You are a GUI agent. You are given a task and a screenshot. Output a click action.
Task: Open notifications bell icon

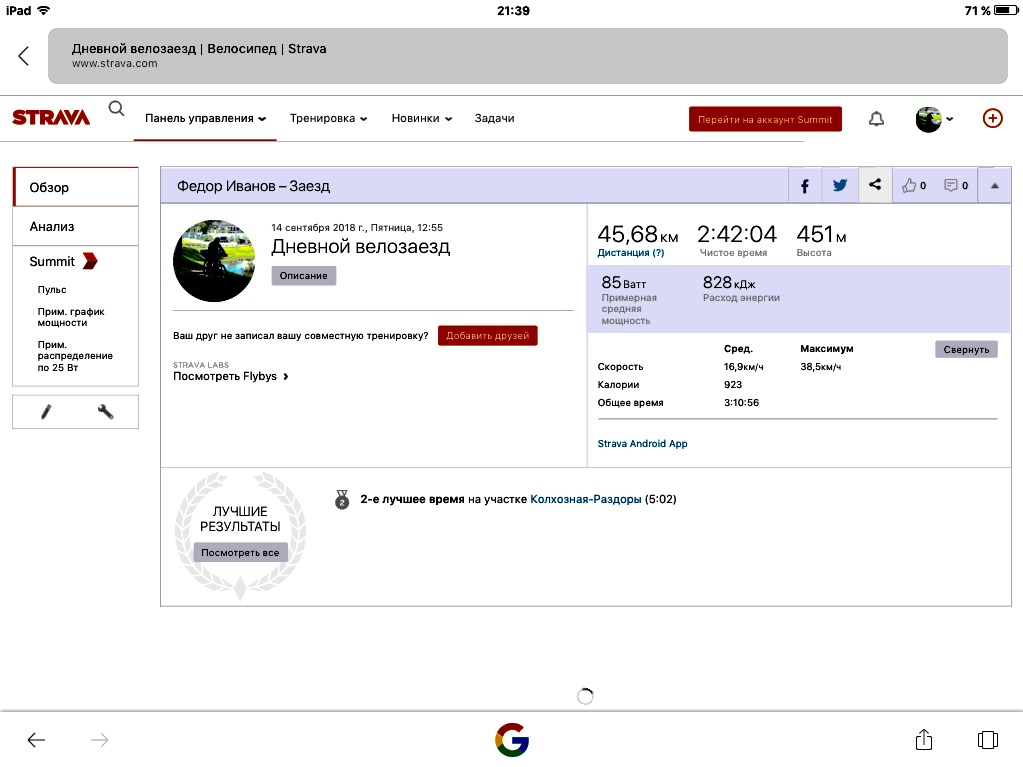(x=876, y=119)
